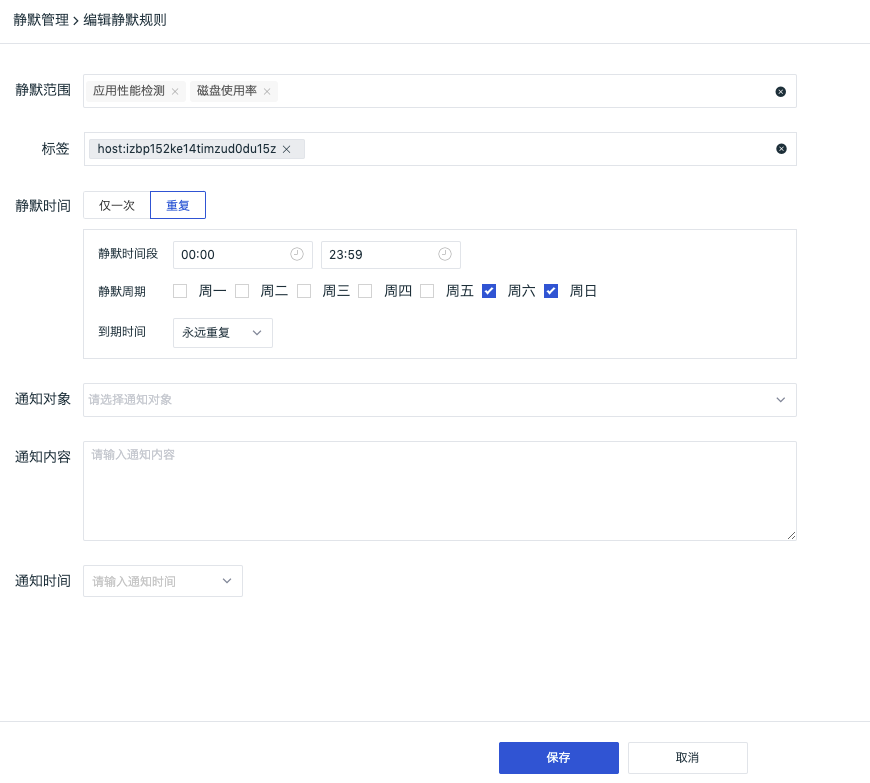870x783 pixels.
Task: Open the 通知对象 dropdown
Action: (x=440, y=400)
